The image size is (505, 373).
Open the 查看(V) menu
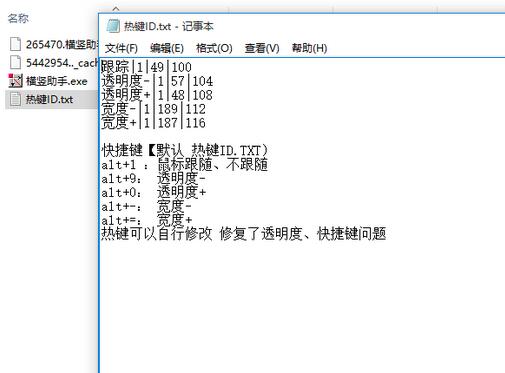pyautogui.click(x=262, y=48)
